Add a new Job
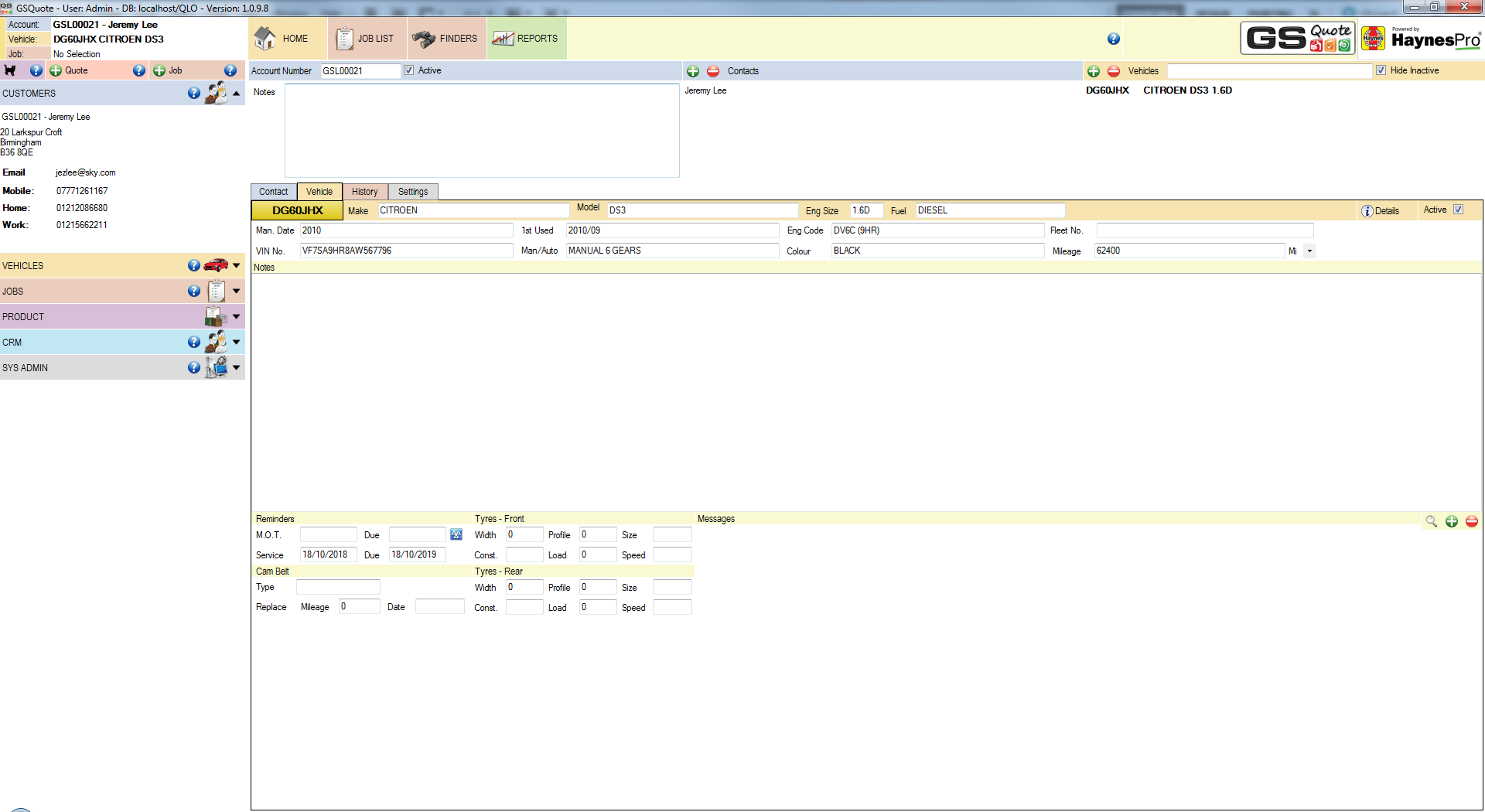 168,70
